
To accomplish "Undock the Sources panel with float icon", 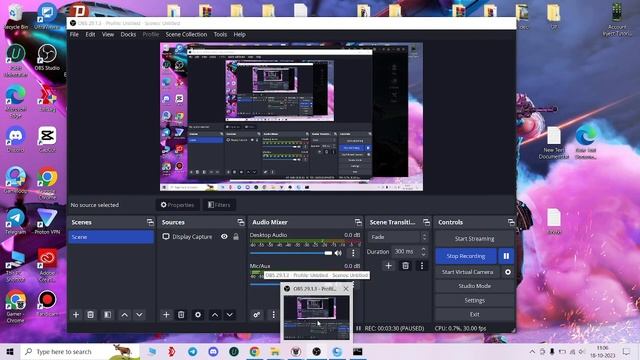I will pos(241,222).
